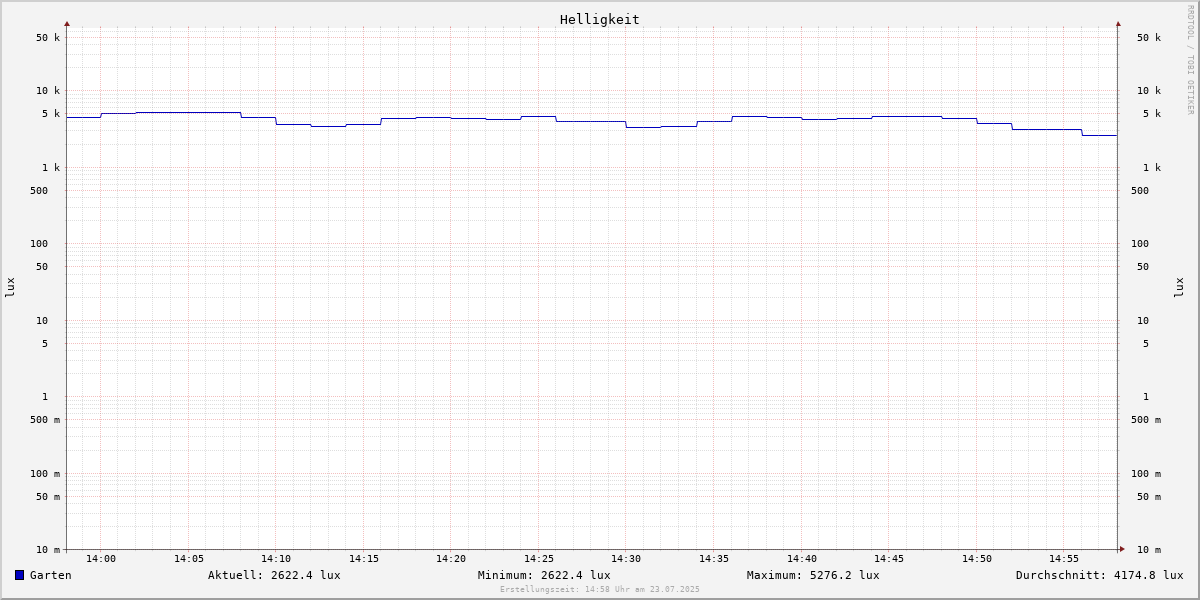Select the Durchschnitt: 4174.8 lux value

coord(1100,575)
